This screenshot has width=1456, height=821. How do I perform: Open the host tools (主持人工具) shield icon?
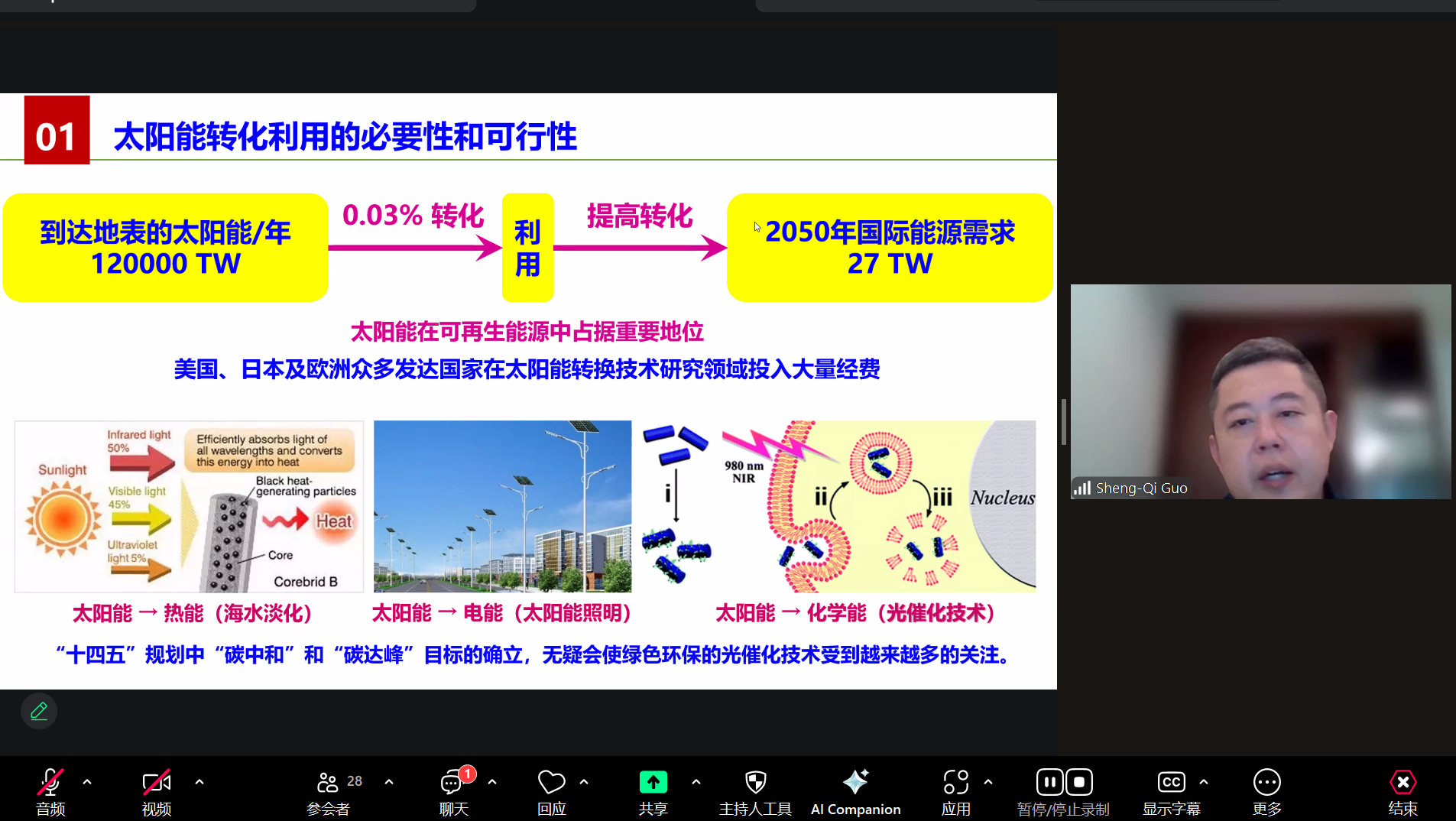click(754, 782)
